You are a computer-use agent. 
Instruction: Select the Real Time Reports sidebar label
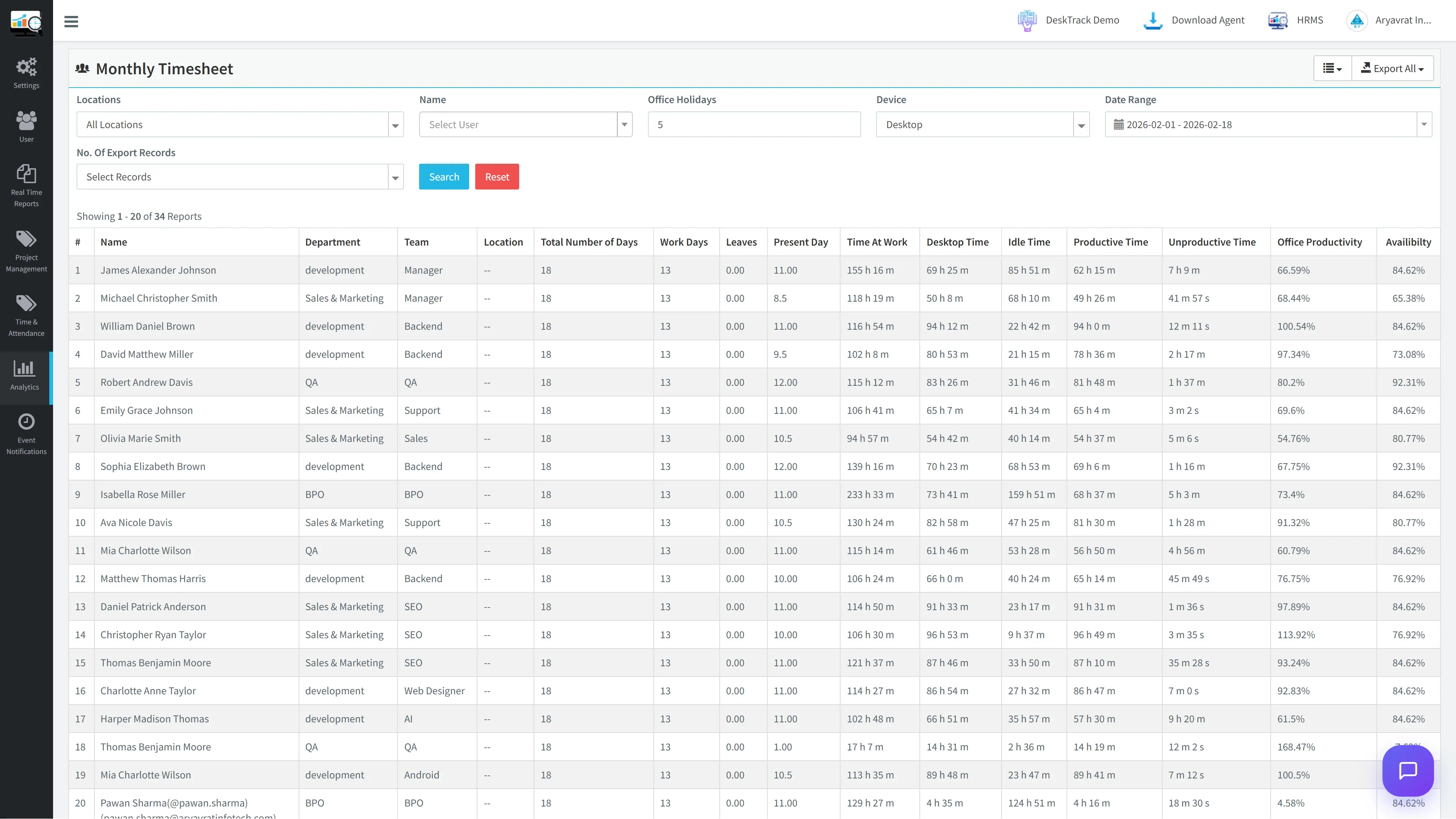coord(26,198)
